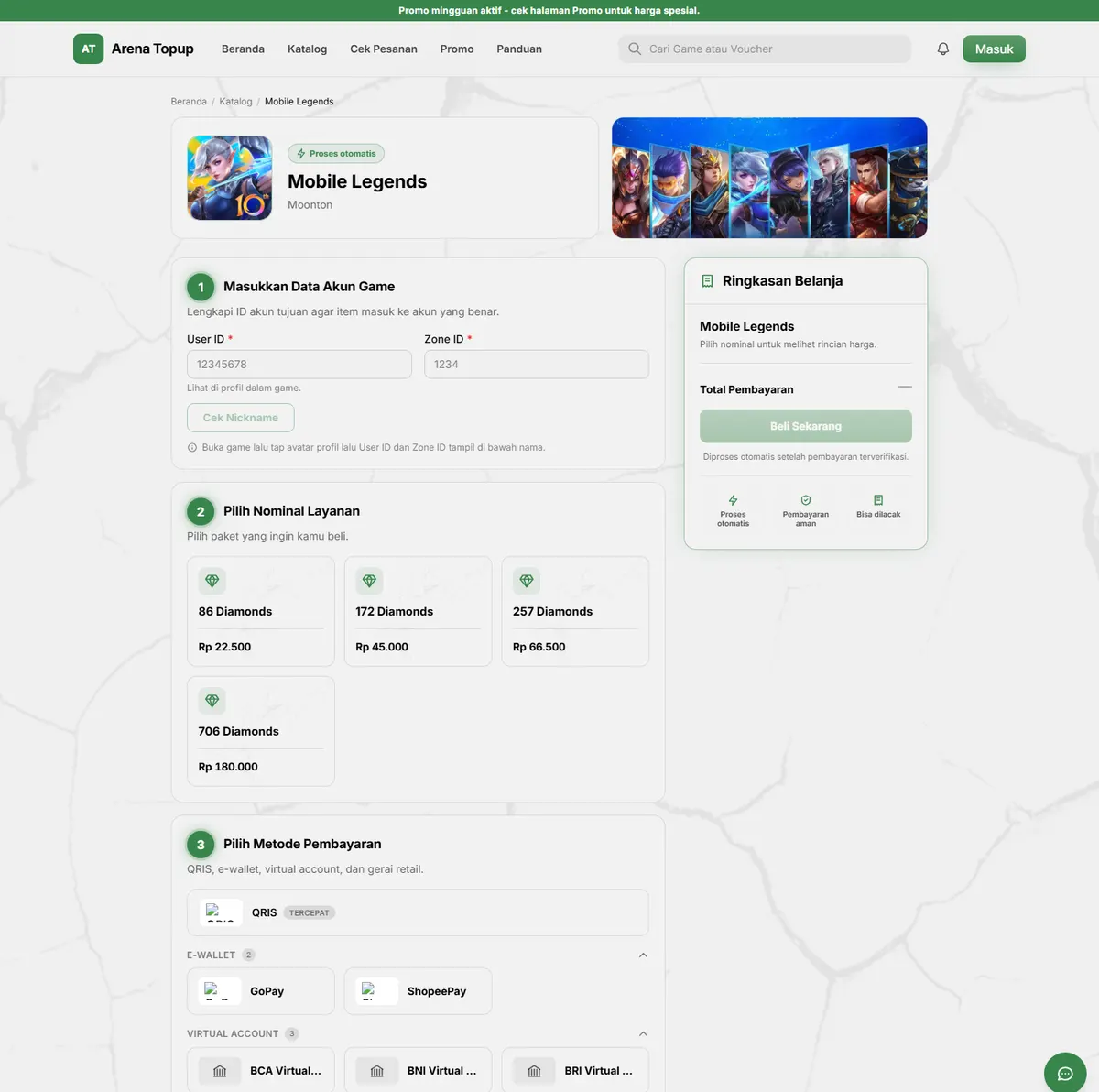Viewport: 1099px width, 1092px height.
Task: Click the lightning Proses otomatis icon in summary
Action: click(733, 500)
